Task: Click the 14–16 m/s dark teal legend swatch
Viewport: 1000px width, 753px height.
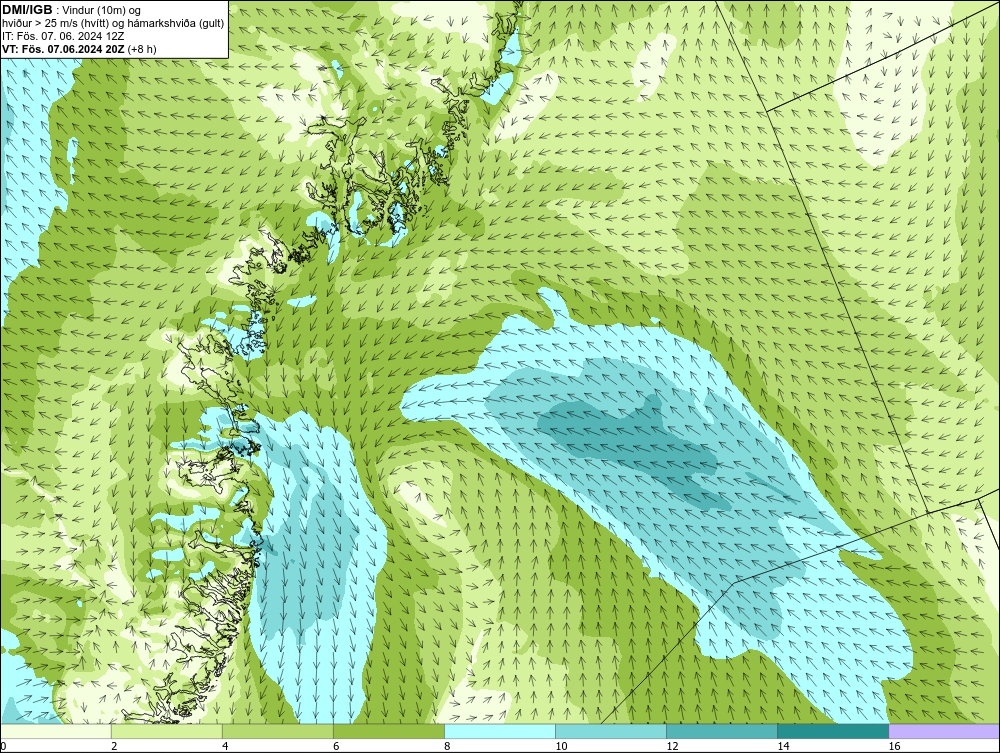Action: click(833, 731)
